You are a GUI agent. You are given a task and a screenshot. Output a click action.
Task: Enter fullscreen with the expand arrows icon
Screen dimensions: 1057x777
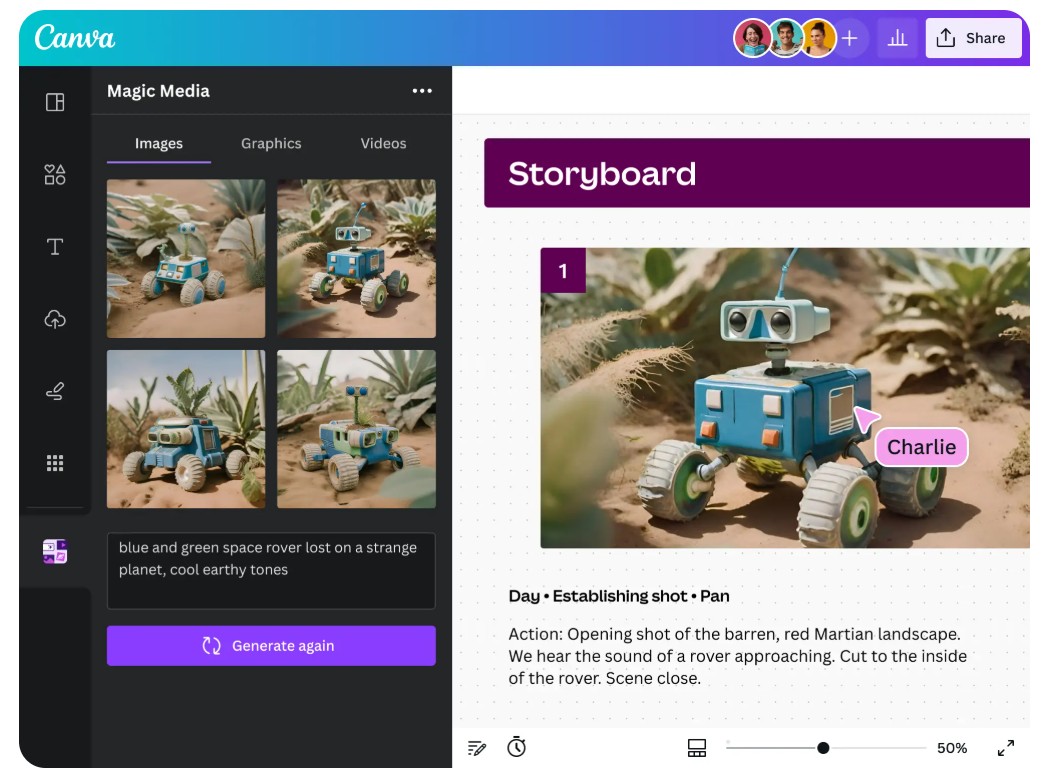tap(1006, 748)
